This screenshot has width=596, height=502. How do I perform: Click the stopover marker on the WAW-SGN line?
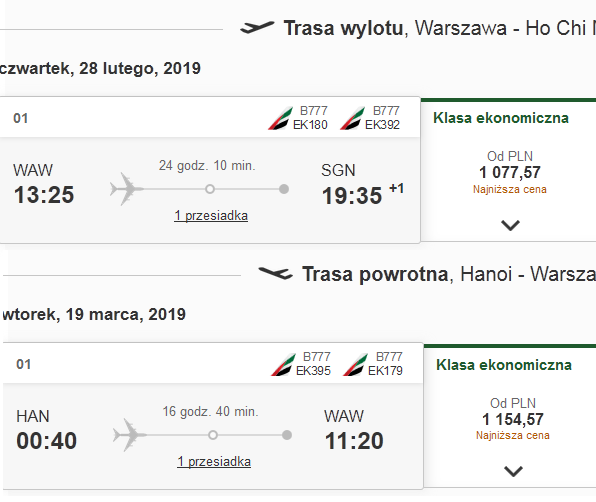210,189
